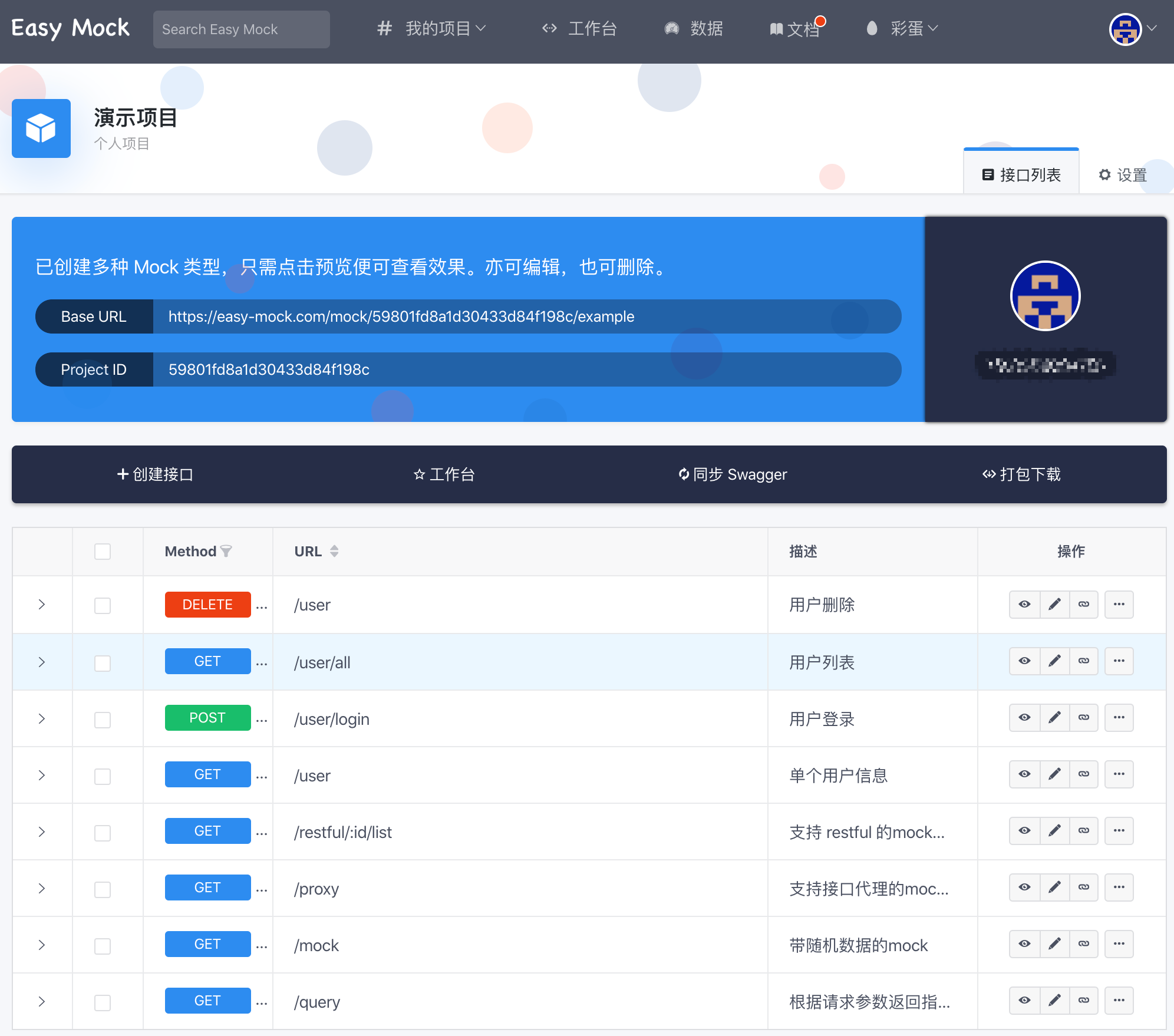Open the 彩蛋 dropdown menu
The image size is (1174, 1036).
point(902,28)
